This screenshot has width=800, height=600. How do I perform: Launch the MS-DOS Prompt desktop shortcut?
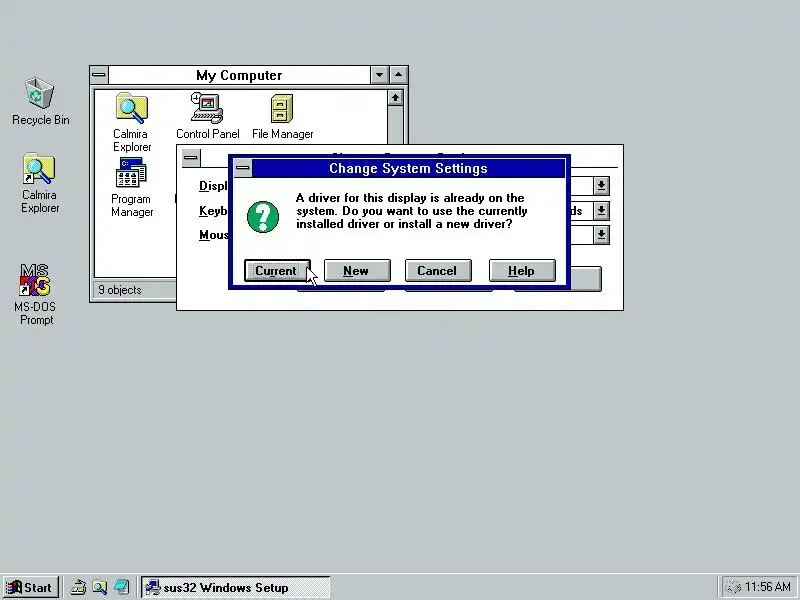35,294
